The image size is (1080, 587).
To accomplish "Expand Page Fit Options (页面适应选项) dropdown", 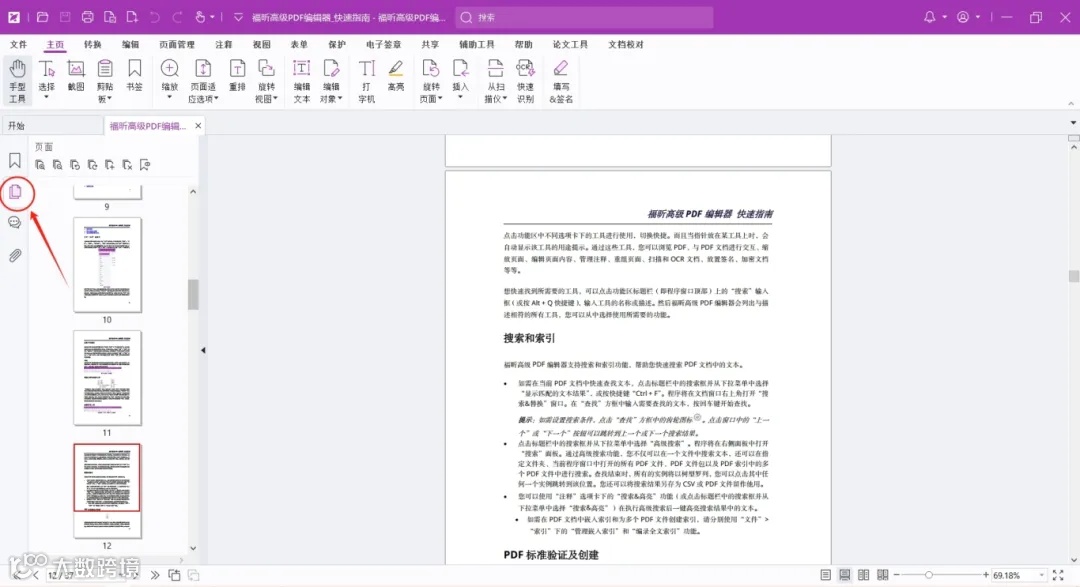I will point(216,99).
